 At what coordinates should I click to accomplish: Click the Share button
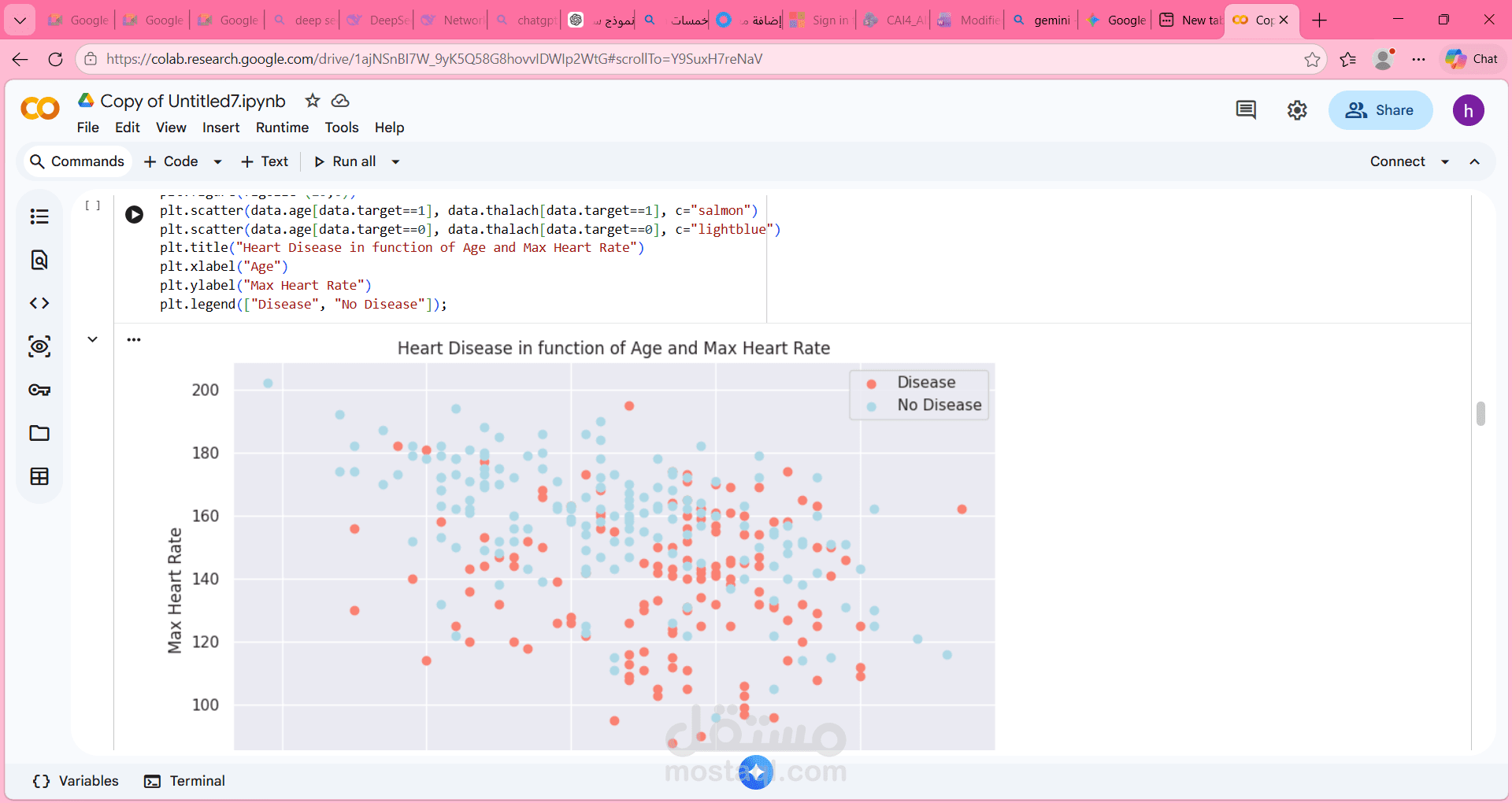click(1380, 110)
